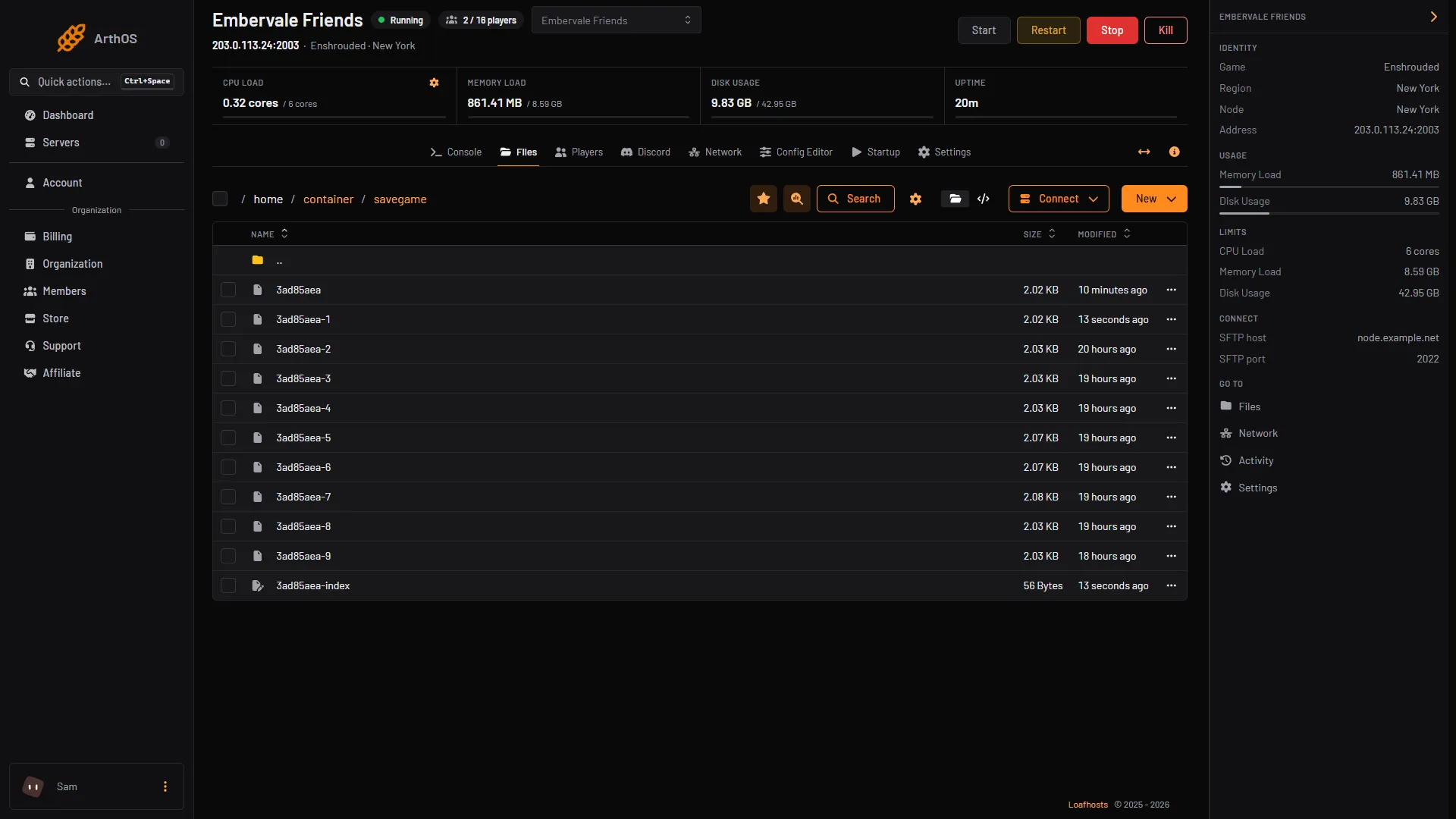Open actions menu for 3ad85aea-5
Screen dimensions: 1456x819
pyautogui.click(x=1171, y=438)
